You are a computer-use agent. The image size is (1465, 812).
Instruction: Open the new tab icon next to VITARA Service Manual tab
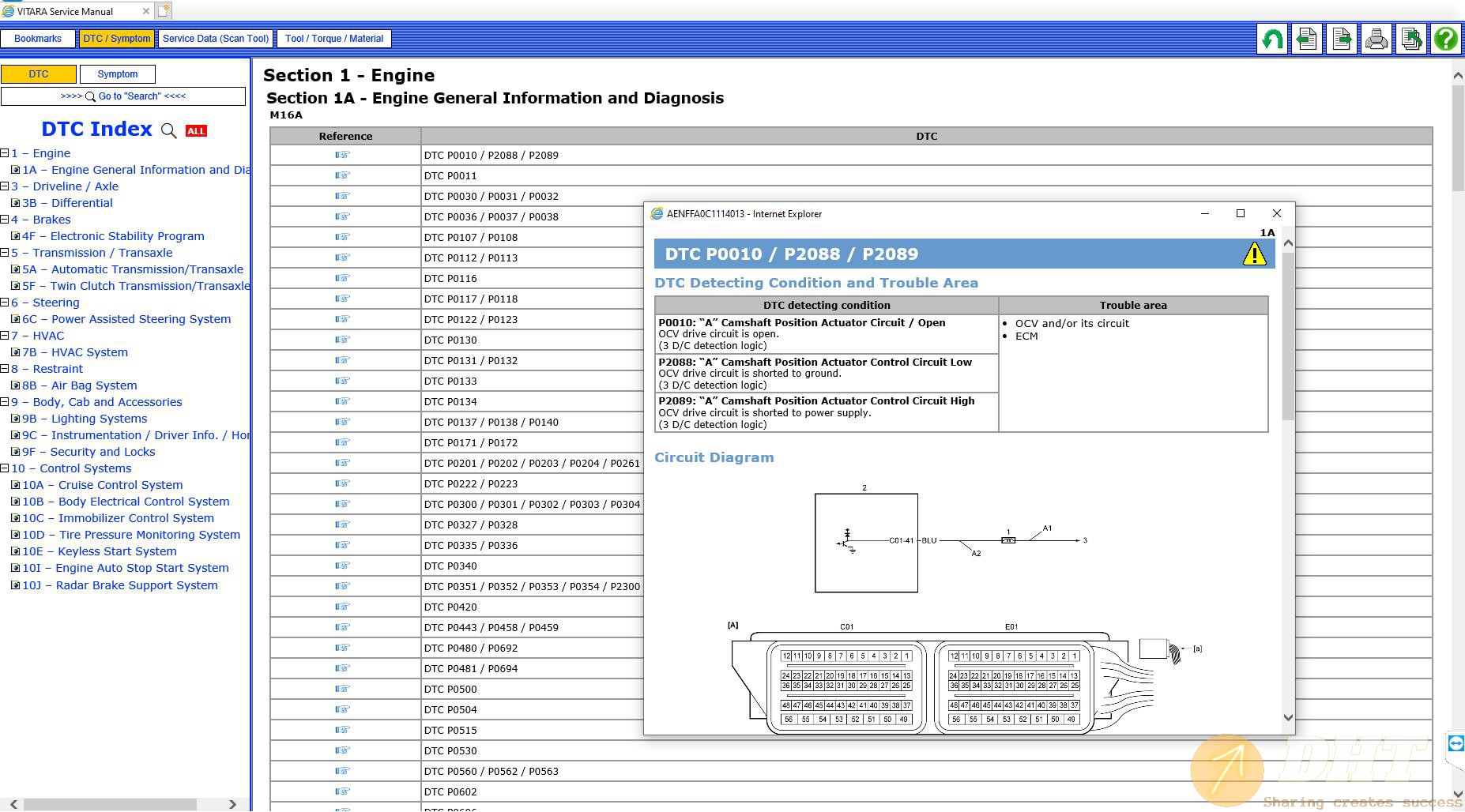[163, 11]
